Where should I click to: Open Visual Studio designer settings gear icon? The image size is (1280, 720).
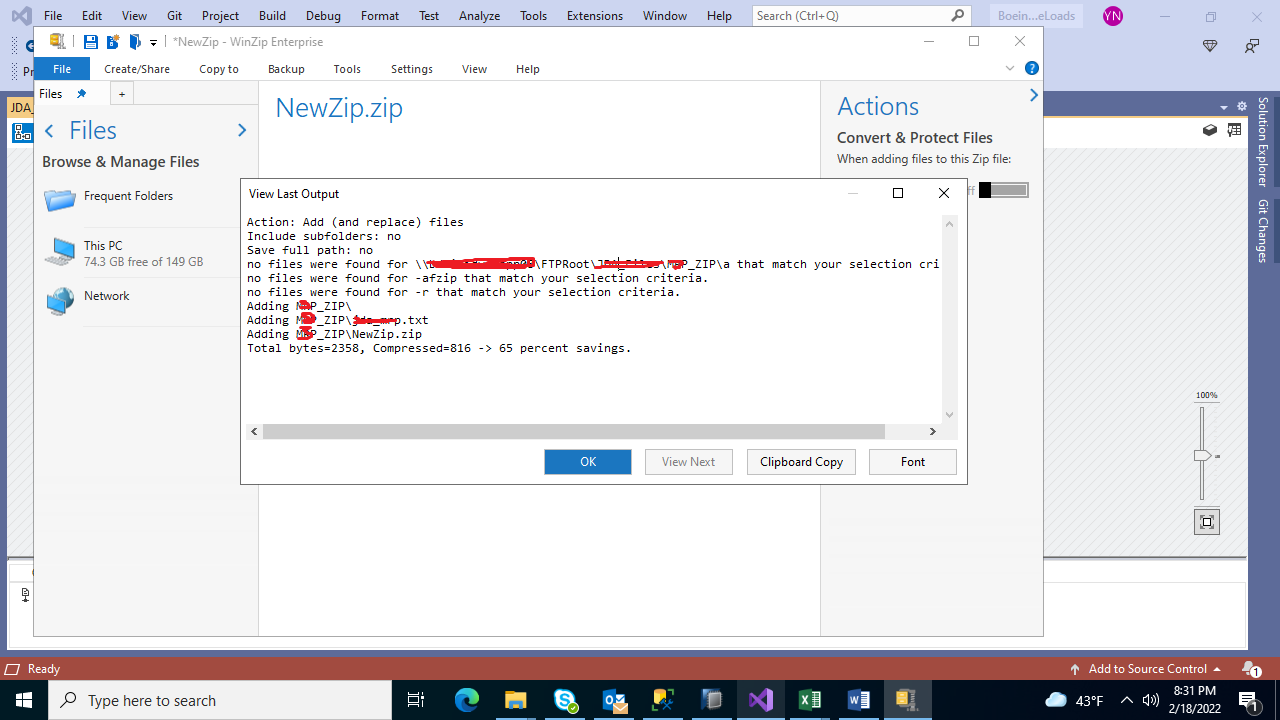coord(1241,107)
